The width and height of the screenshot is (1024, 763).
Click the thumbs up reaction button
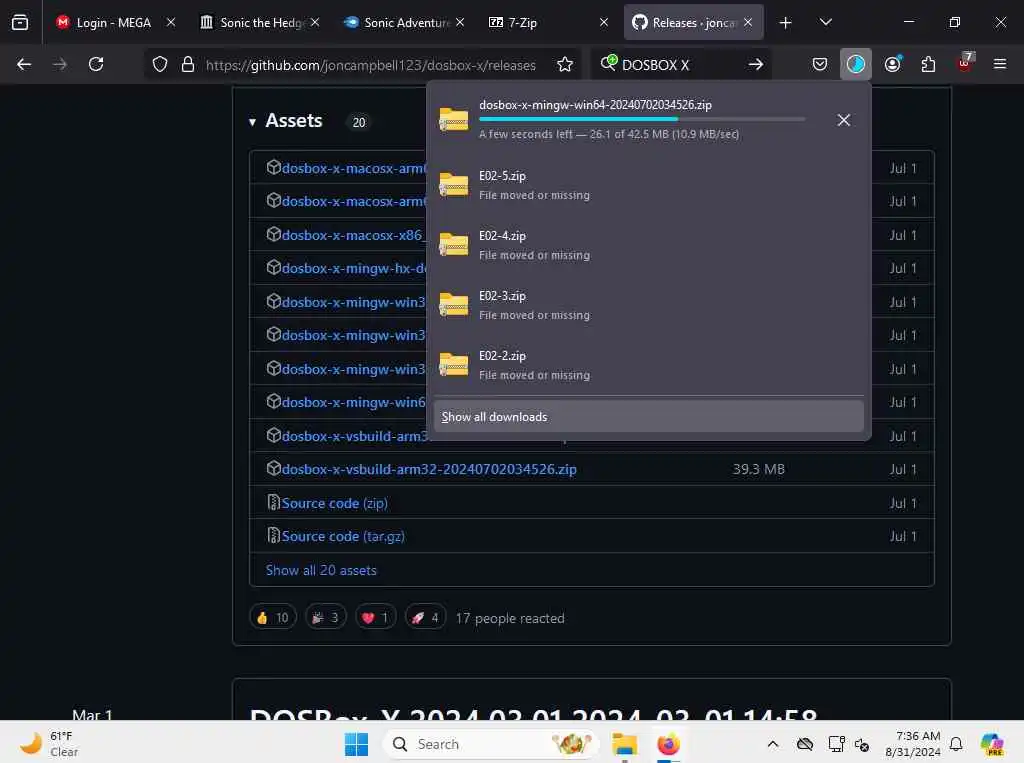coord(273,617)
